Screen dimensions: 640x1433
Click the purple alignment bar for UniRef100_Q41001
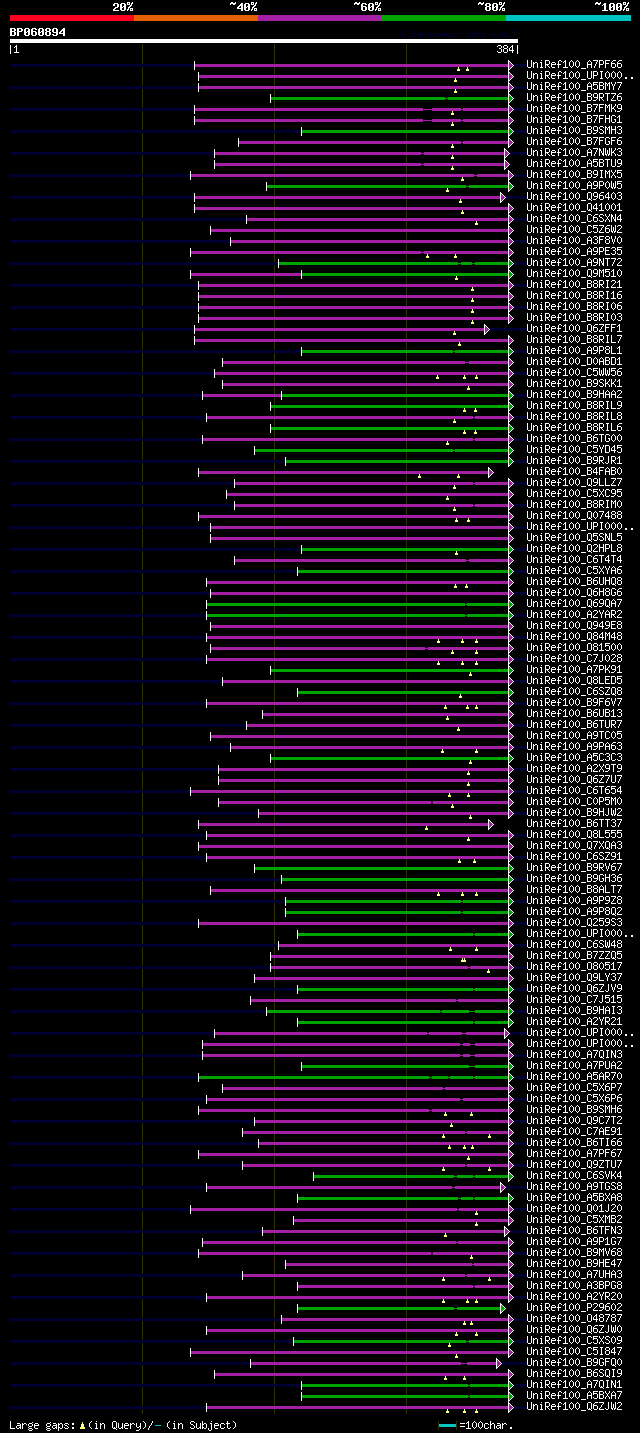coord(351,208)
